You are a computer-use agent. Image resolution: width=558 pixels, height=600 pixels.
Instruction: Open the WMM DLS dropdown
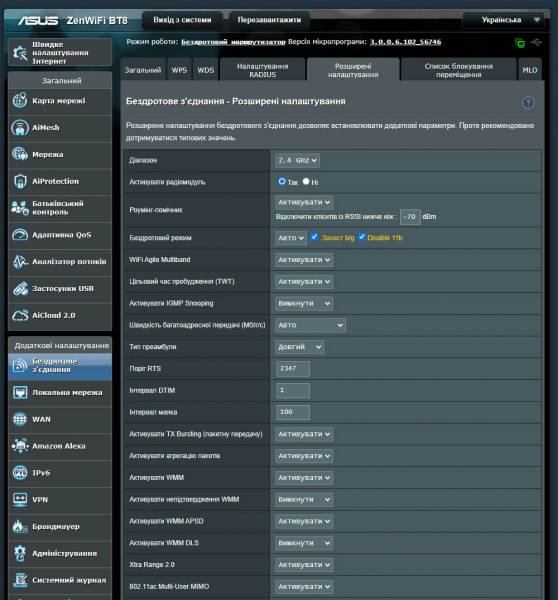click(x=304, y=543)
